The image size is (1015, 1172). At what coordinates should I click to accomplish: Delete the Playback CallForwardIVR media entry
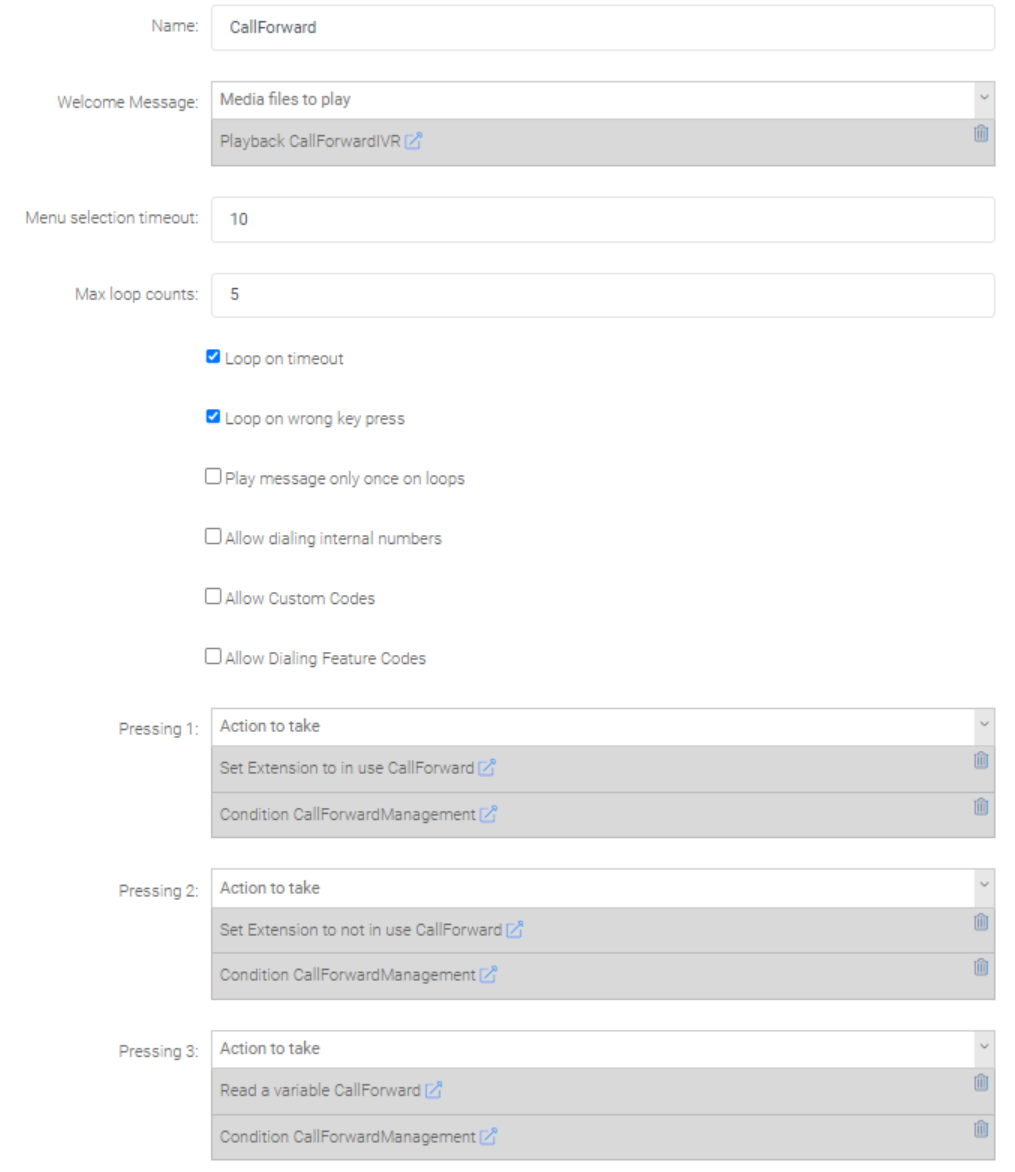point(981,133)
